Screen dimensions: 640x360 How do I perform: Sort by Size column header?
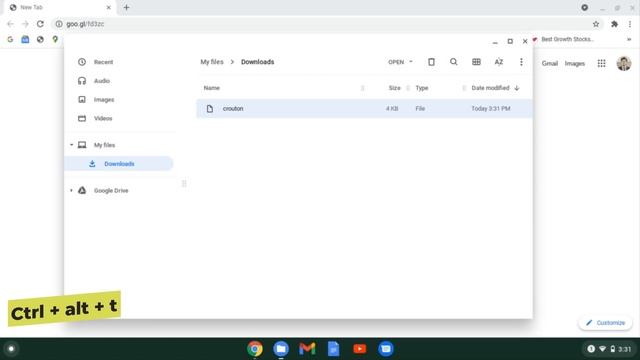[394, 88]
